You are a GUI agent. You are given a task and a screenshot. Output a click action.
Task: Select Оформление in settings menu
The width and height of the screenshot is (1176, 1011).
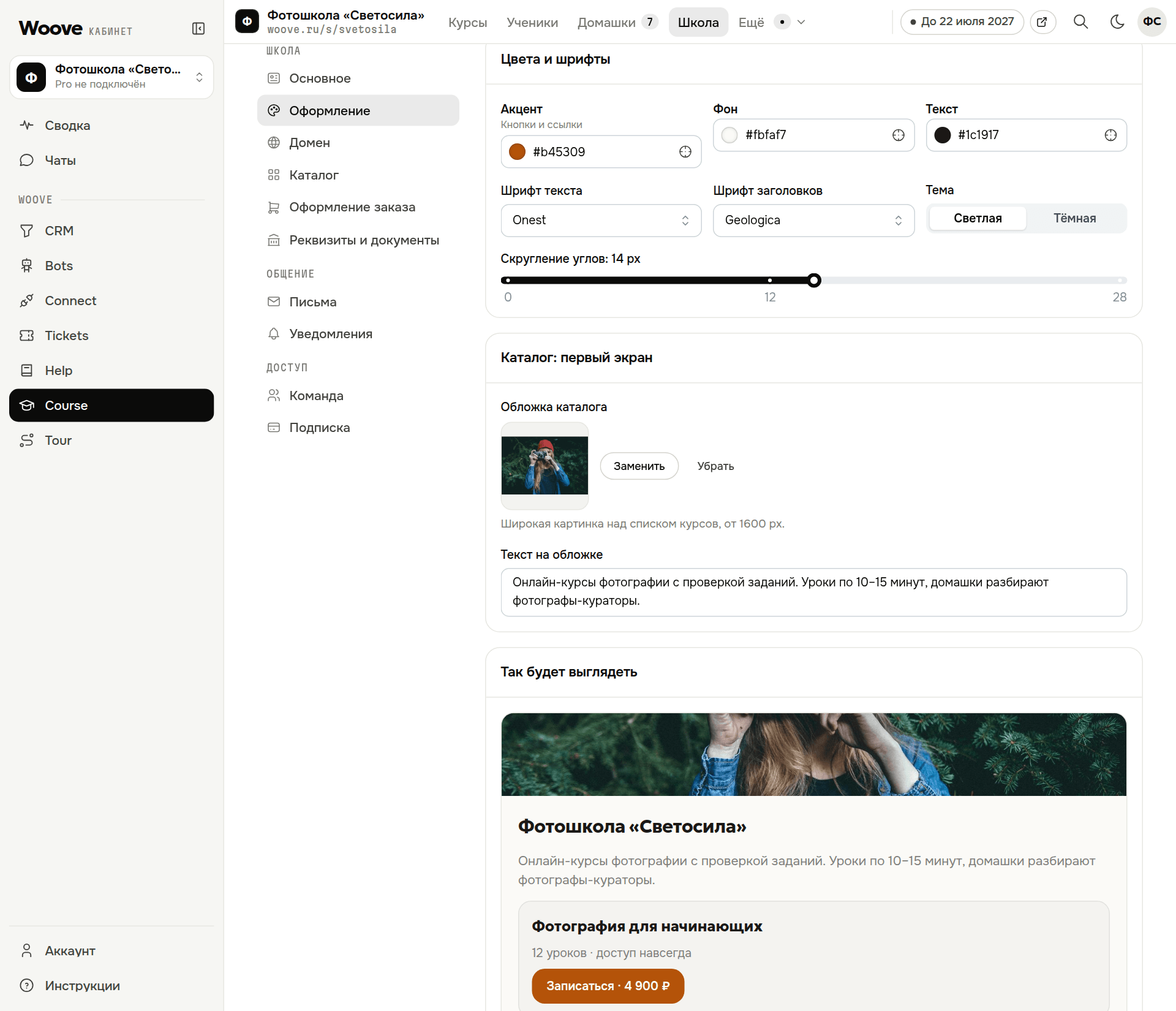click(358, 111)
